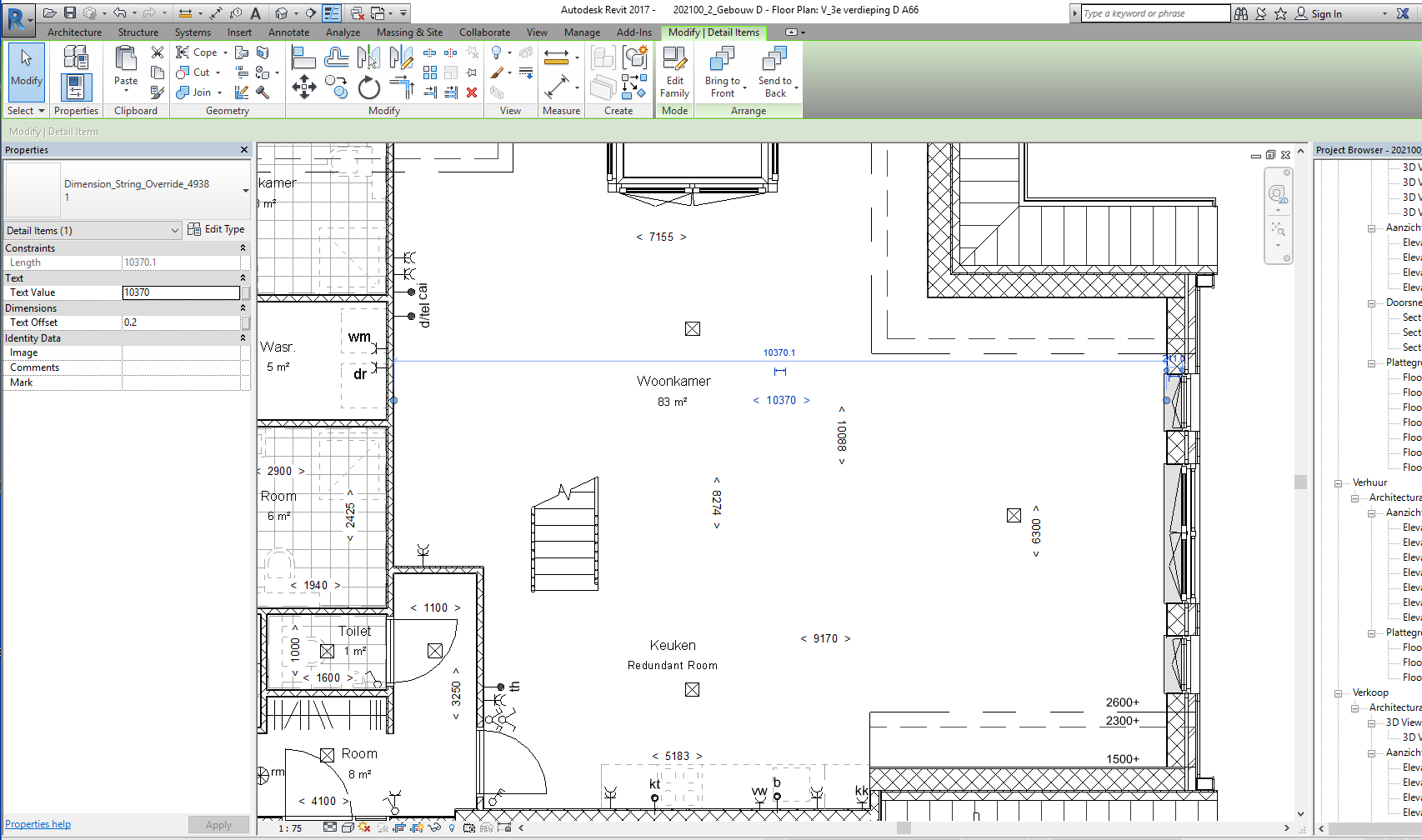Collapse the Verhuur node in Project Browser
Viewport: 1422px width, 840px height.
pyautogui.click(x=1338, y=483)
